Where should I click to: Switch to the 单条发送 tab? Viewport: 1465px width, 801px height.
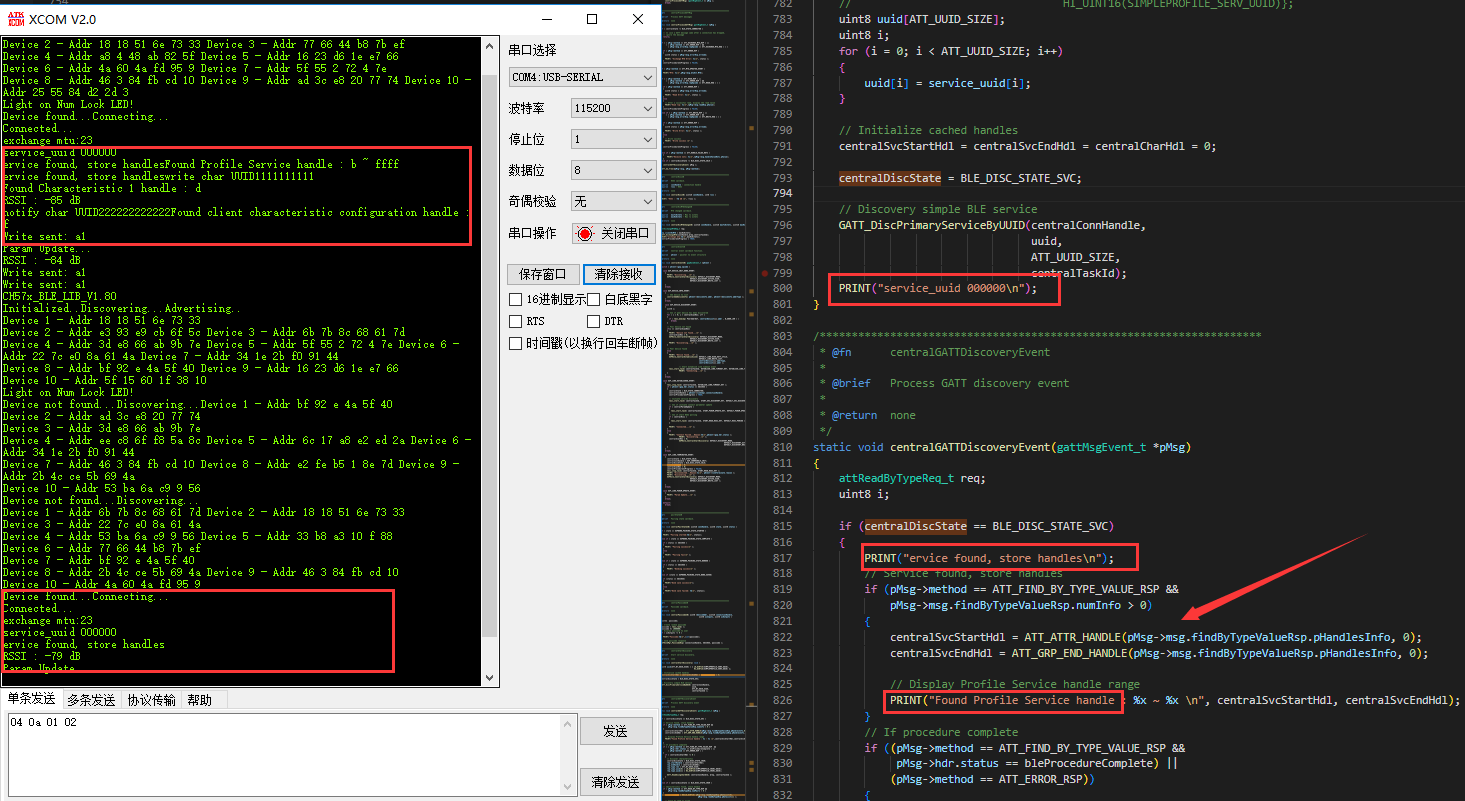coord(31,699)
